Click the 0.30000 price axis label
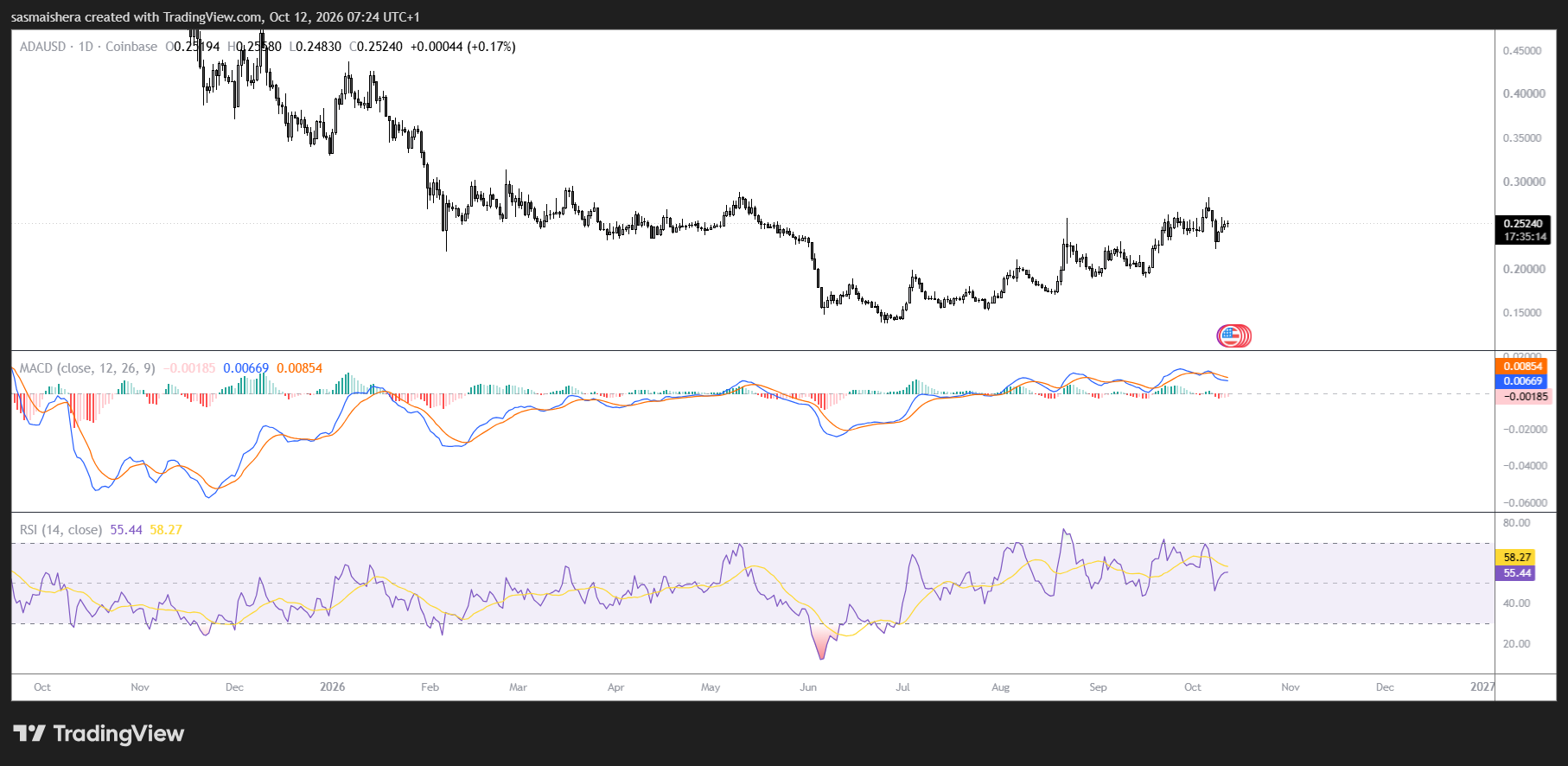This screenshot has width=1568, height=766. 1524,182
